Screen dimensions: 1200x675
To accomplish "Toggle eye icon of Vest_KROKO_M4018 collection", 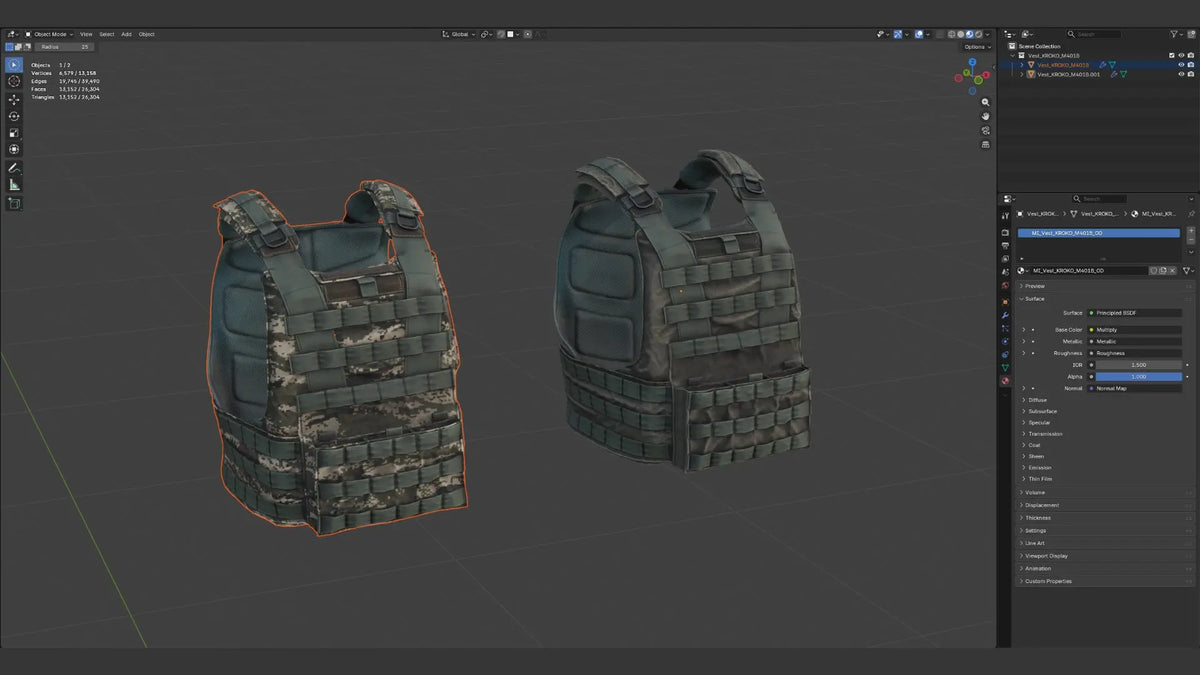I will [1180, 56].
